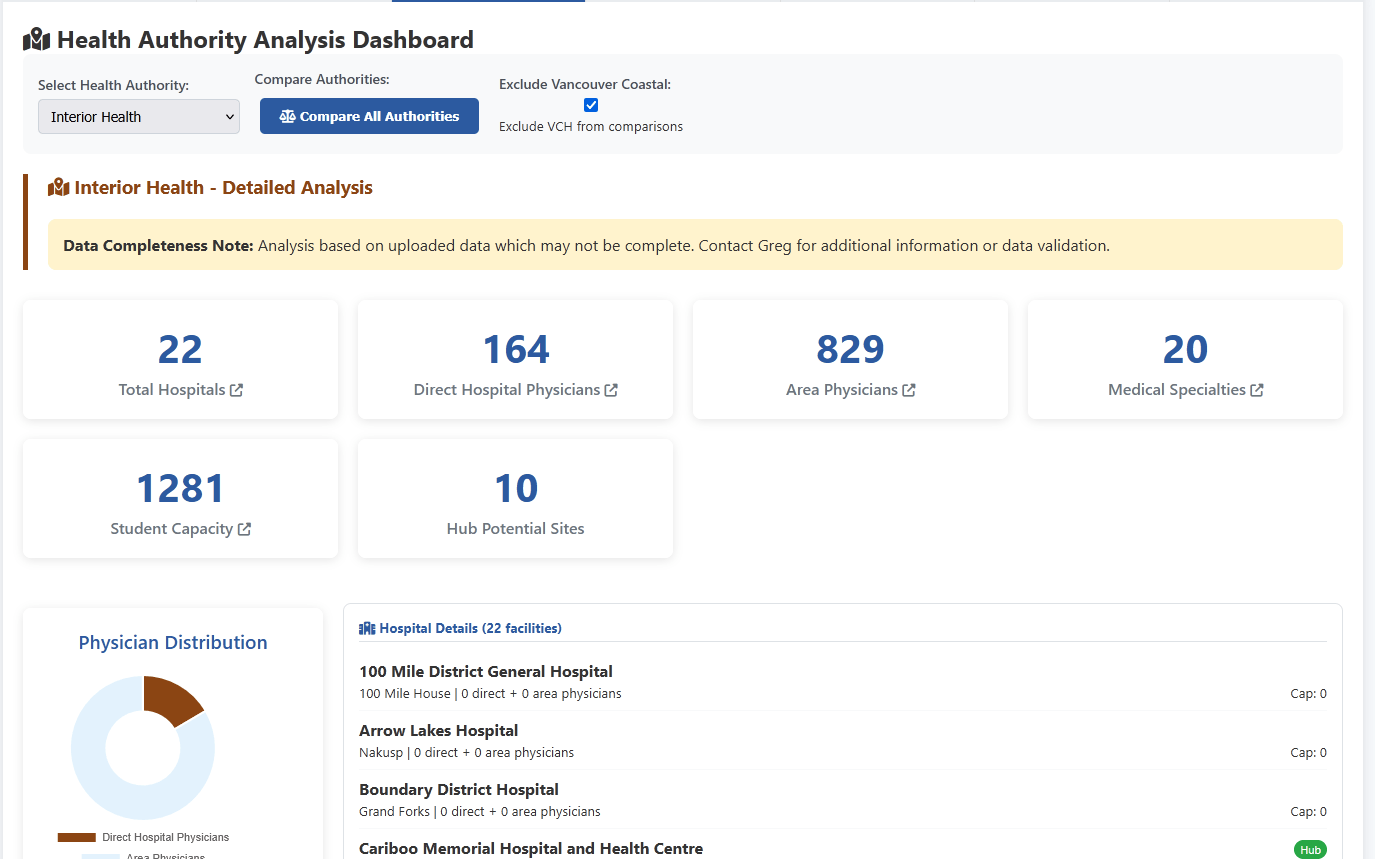Click map icon in Interior Health analysis heading
This screenshot has height=859, width=1375.
58,188
